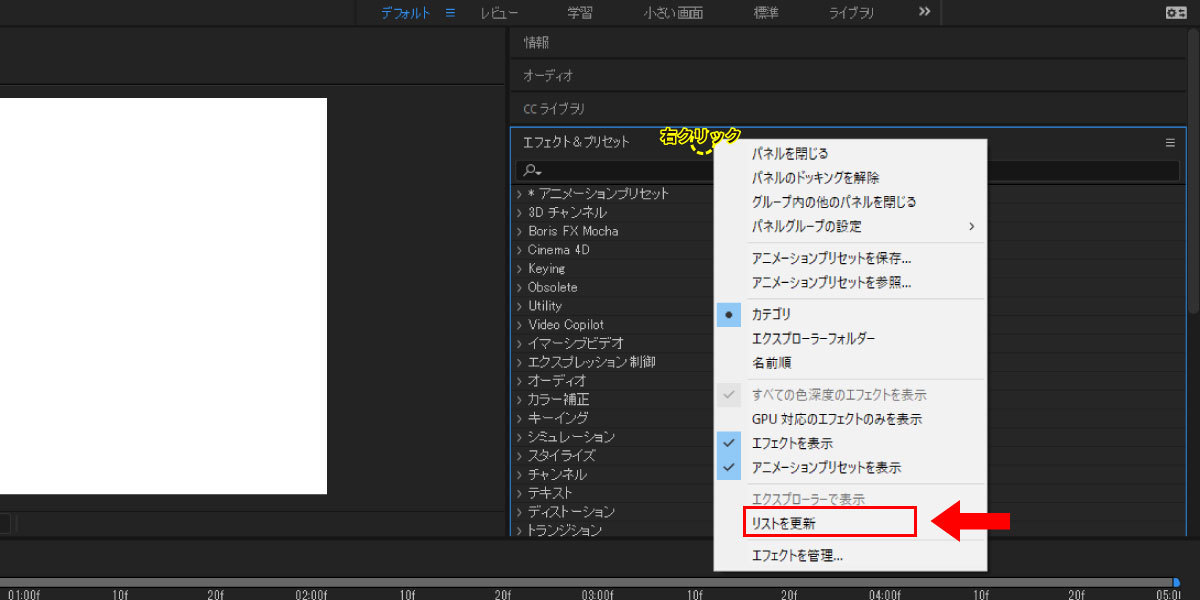This screenshot has height=600, width=1200.
Task: Expand the 3D チャンネル category
Action: [520, 213]
